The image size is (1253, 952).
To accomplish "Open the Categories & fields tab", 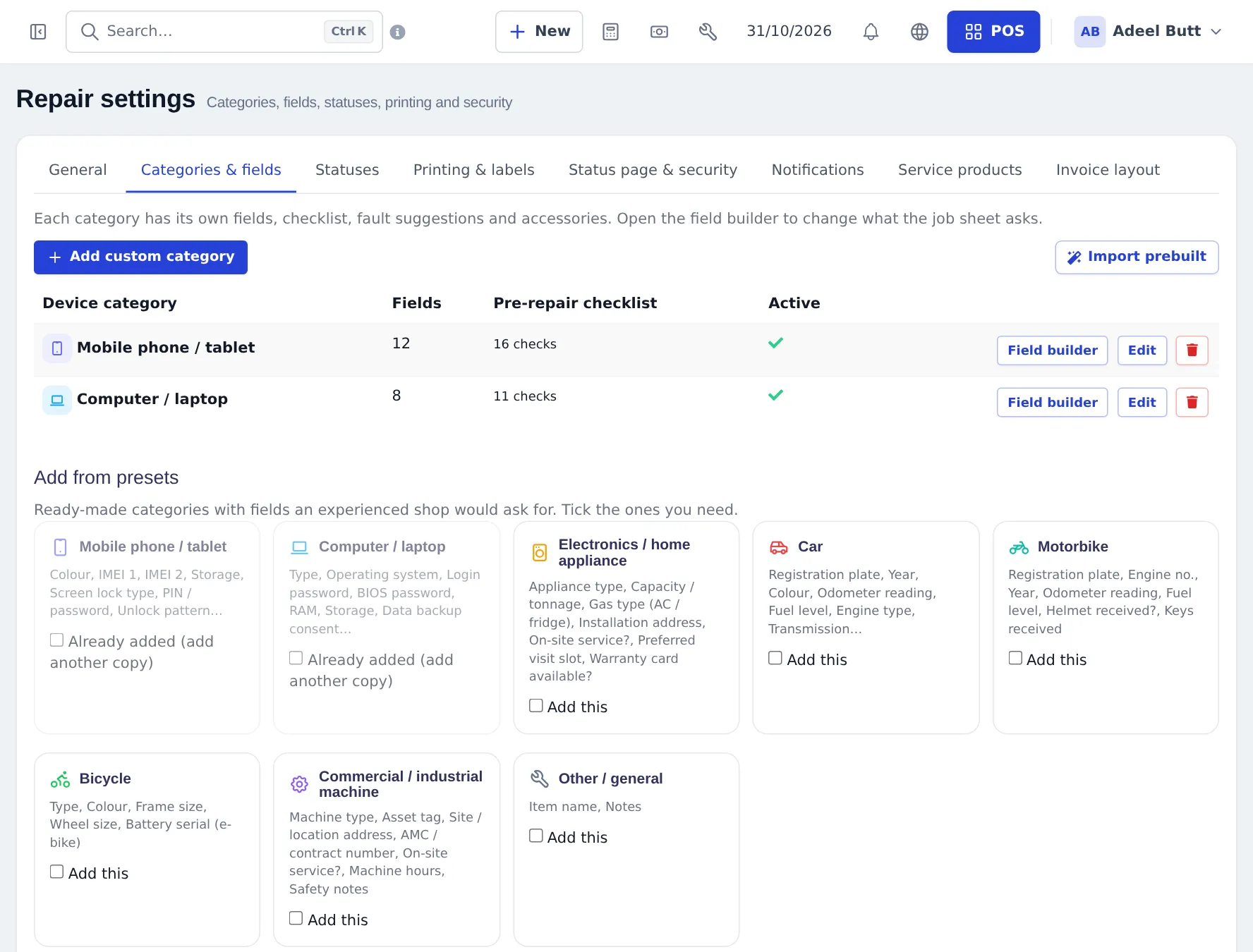I will tap(211, 170).
